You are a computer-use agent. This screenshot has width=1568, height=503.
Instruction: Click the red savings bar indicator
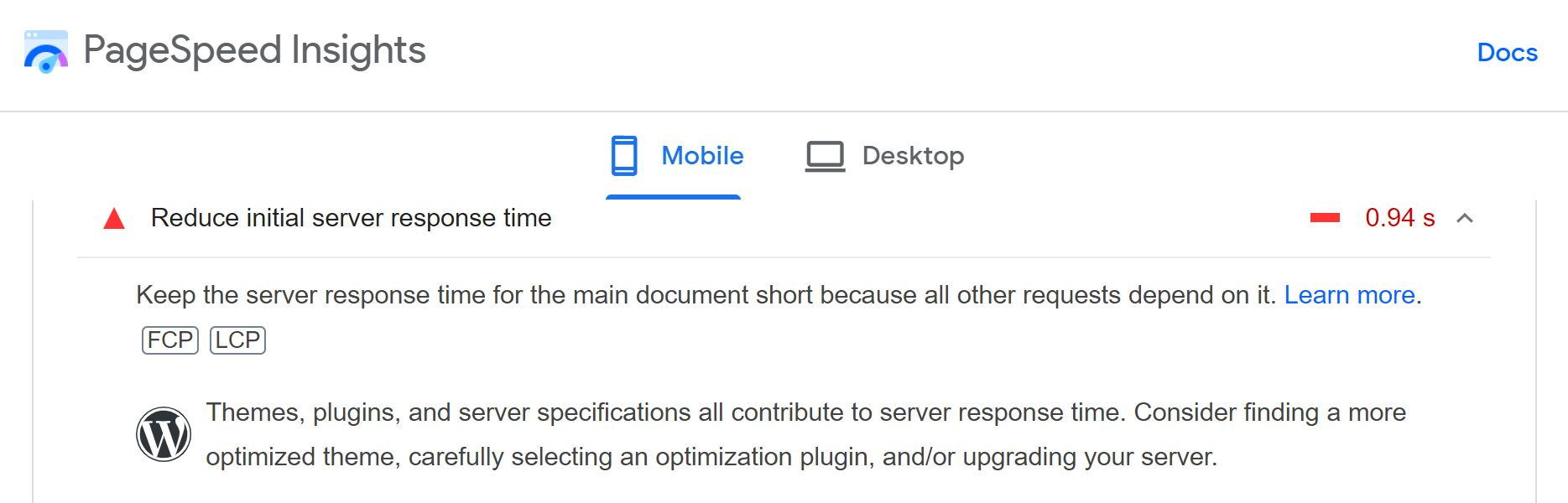coord(1326,219)
